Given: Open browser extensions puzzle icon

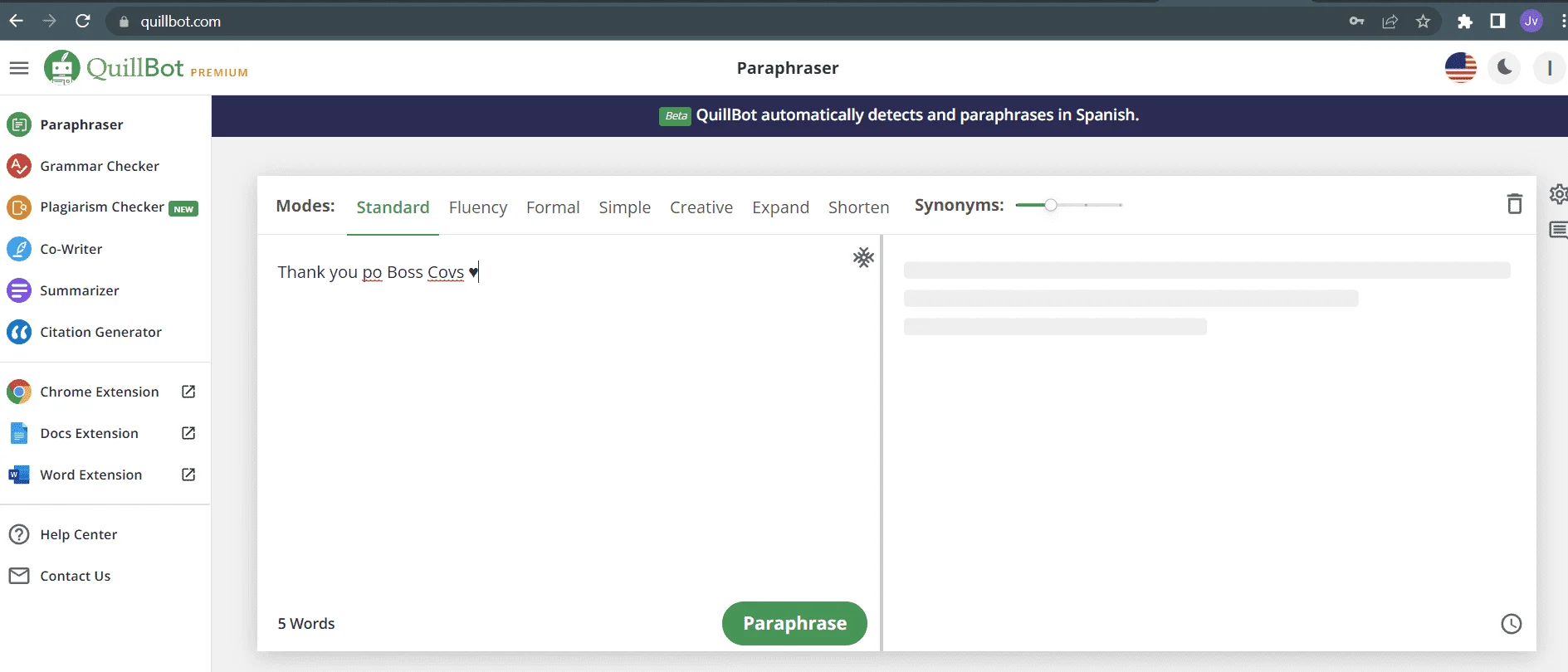Looking at the screenshot, I should coord(1465,22).
